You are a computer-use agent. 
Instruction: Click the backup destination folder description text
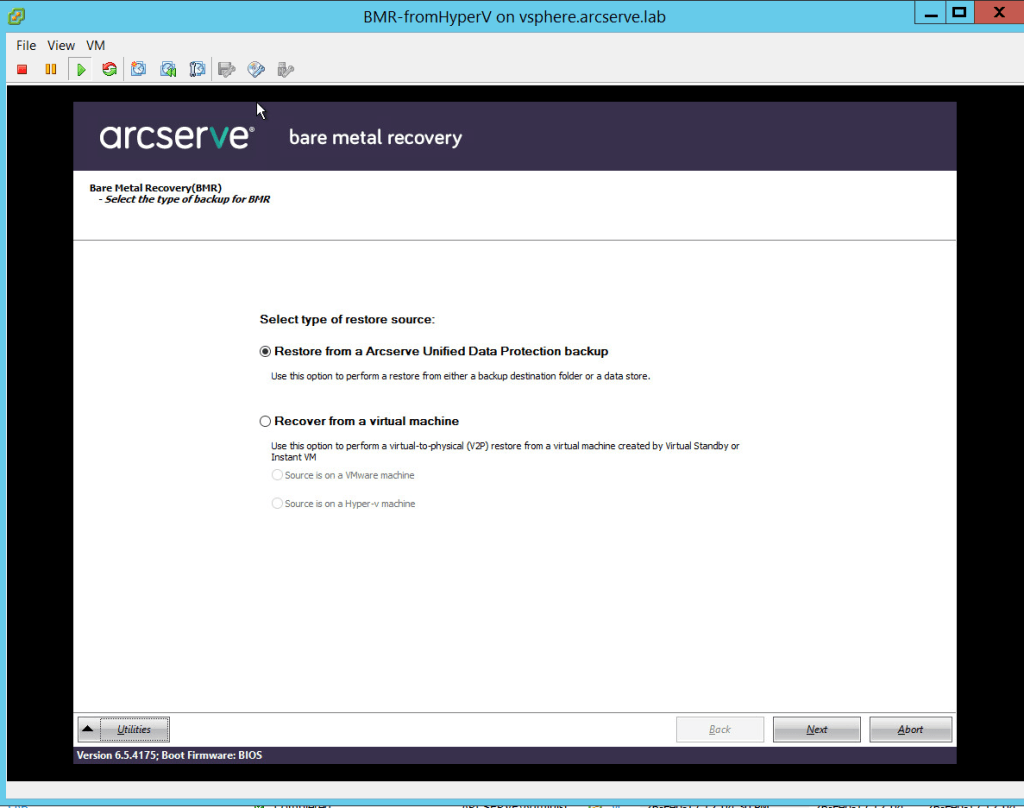click(x=460, y=376)
